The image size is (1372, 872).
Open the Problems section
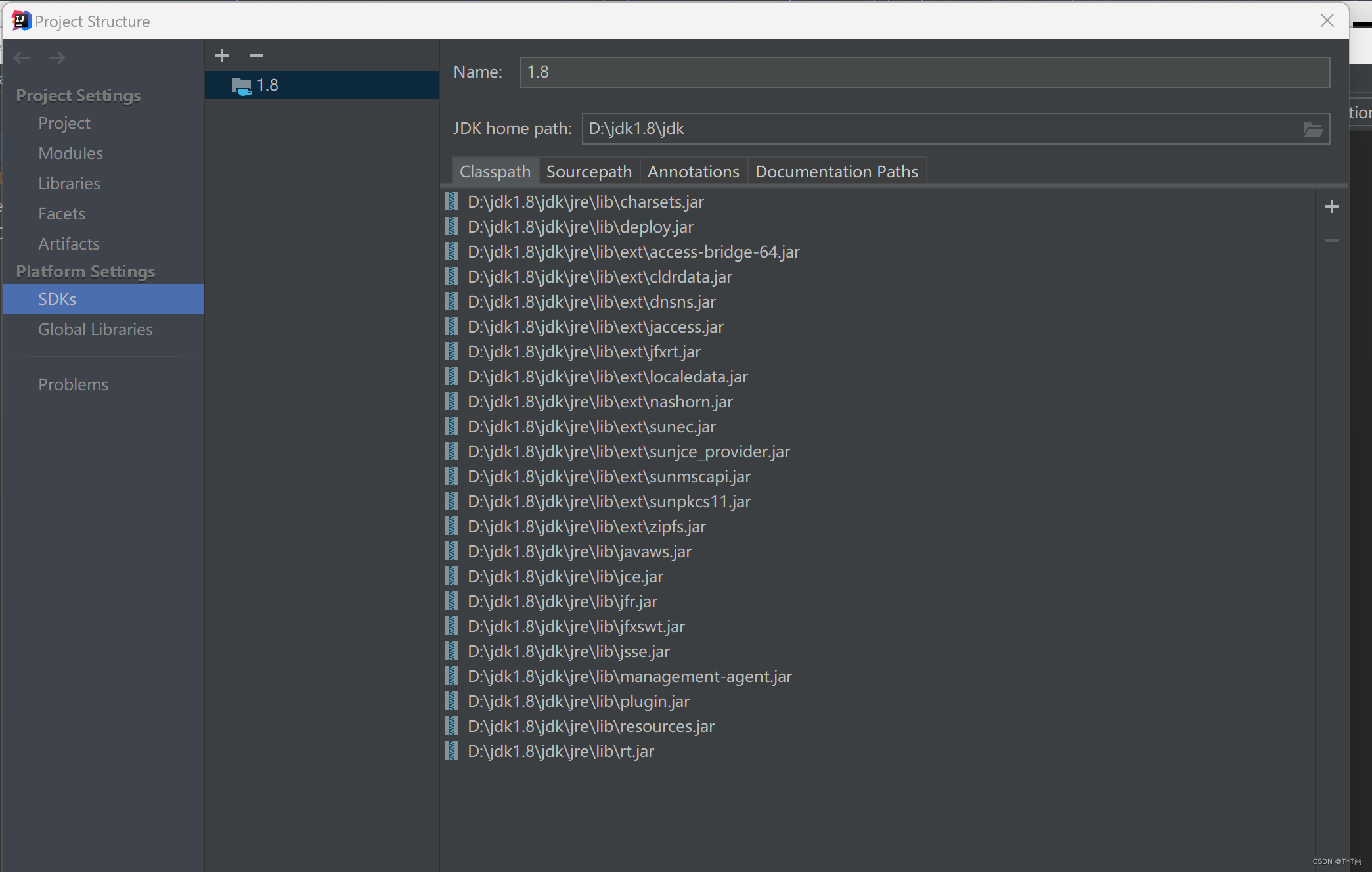click(73, 384)
